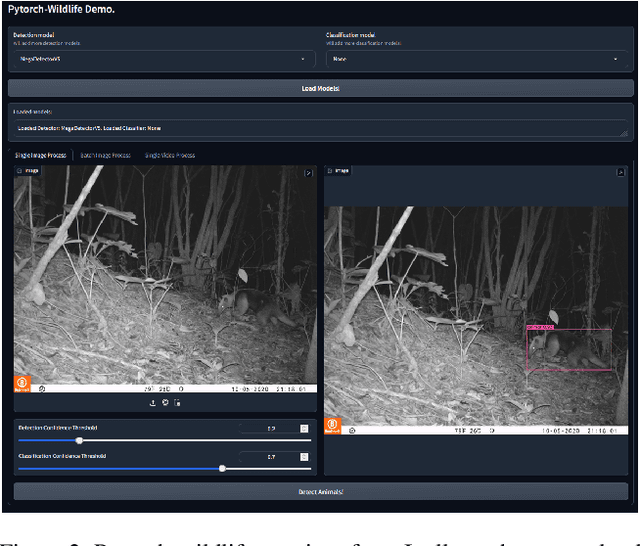
Task: Click the Detection Confidence Threshold number field
Action: (x=268, y=428)
